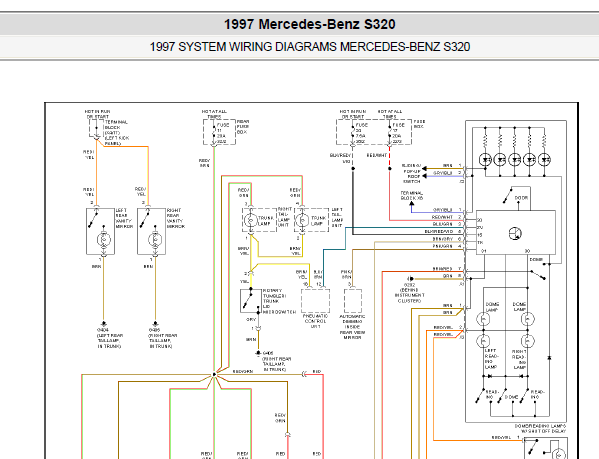The width and height of the screenshot is (599, 459).
Task: Select Fuse 11 in the rear fuse box
Action: tap(215, 132)
